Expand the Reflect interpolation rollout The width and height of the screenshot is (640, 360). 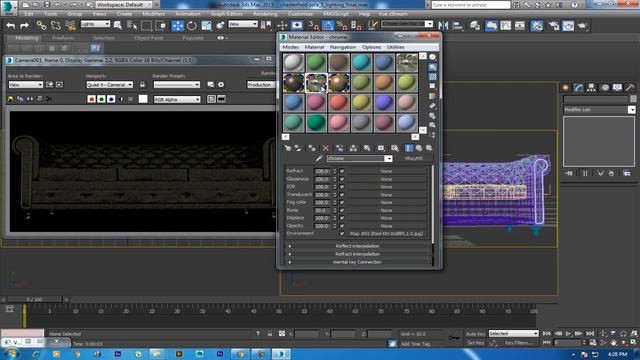click(x=358, y=246)
